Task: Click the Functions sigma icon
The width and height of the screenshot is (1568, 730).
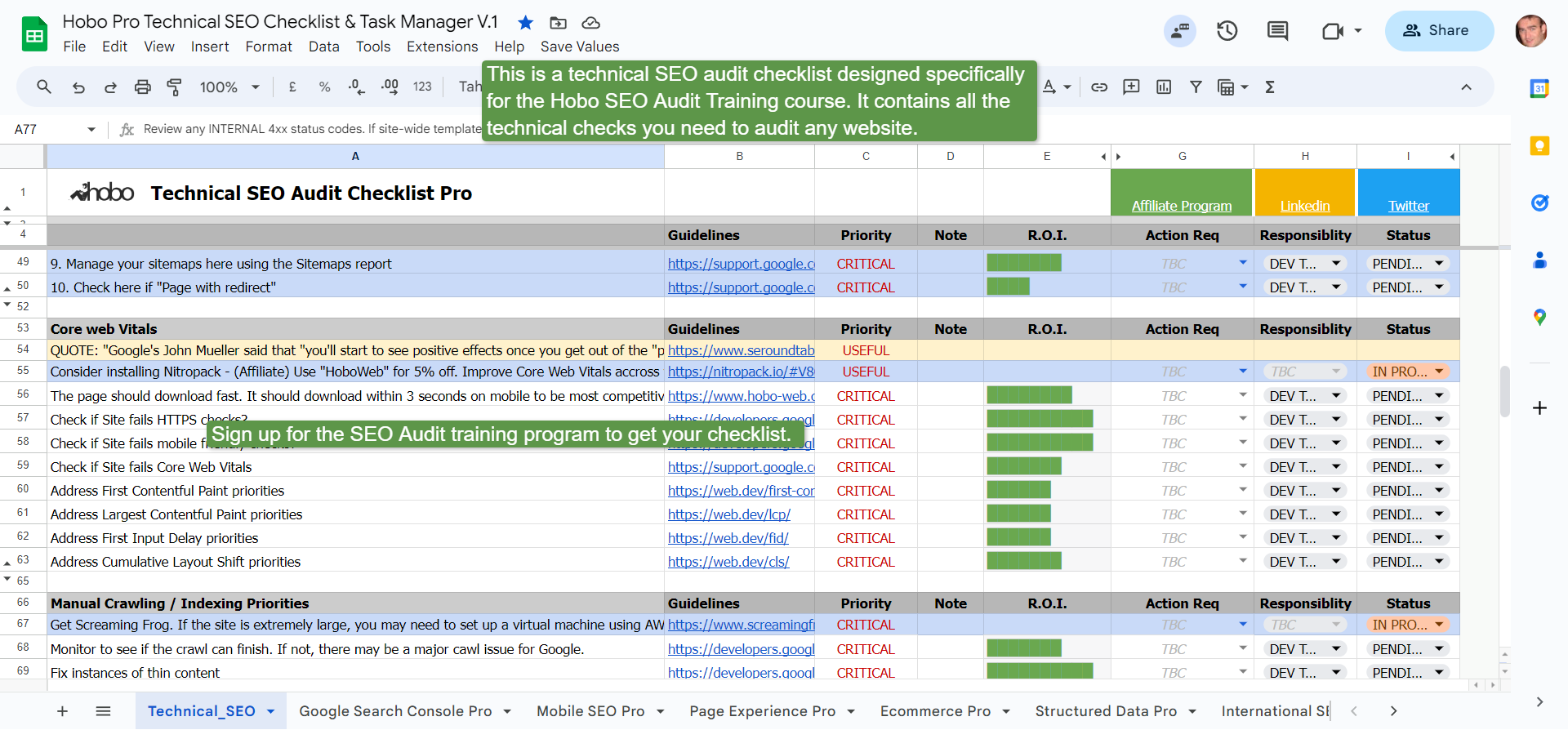Action: (1270, 87)
